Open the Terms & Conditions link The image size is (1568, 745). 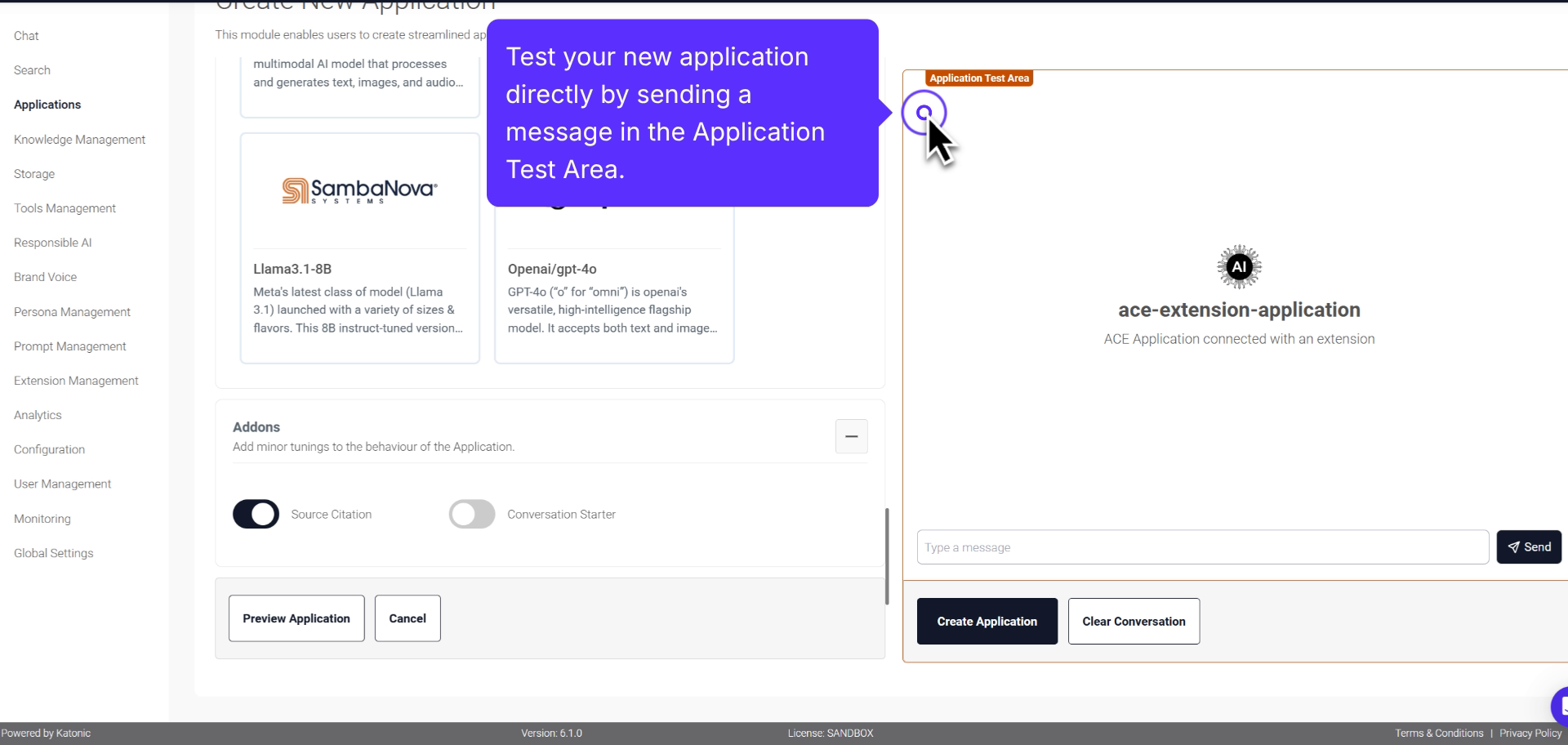point(1438,733)
